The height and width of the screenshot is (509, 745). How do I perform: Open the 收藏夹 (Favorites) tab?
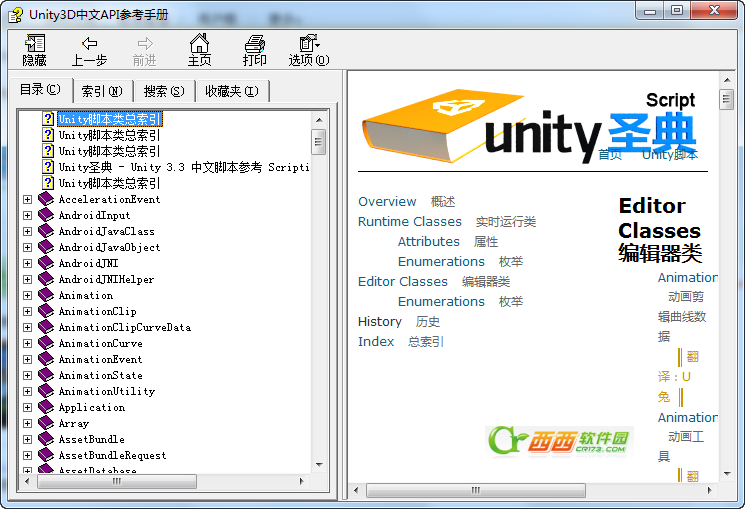tap(231, 91)
